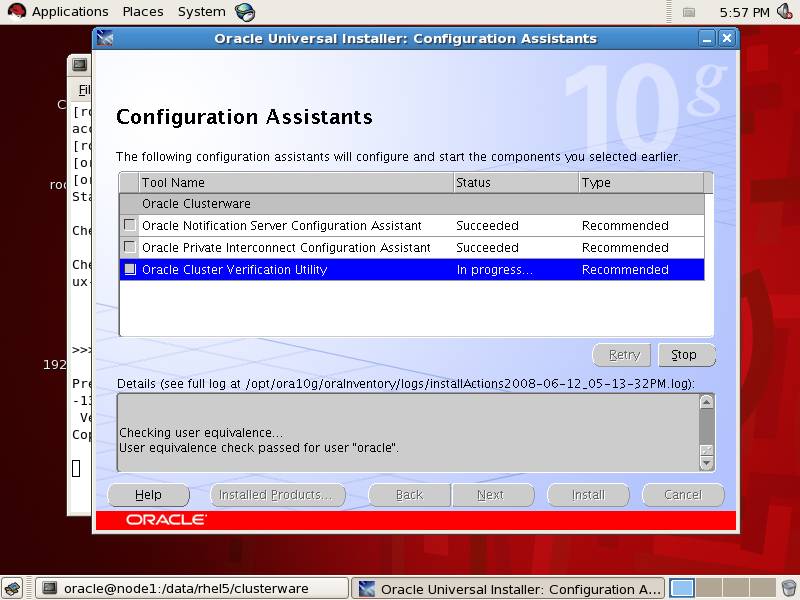This screenshot has height=600, width=800.
Task: Open the System menu
Action: click(x=202, y=12)
